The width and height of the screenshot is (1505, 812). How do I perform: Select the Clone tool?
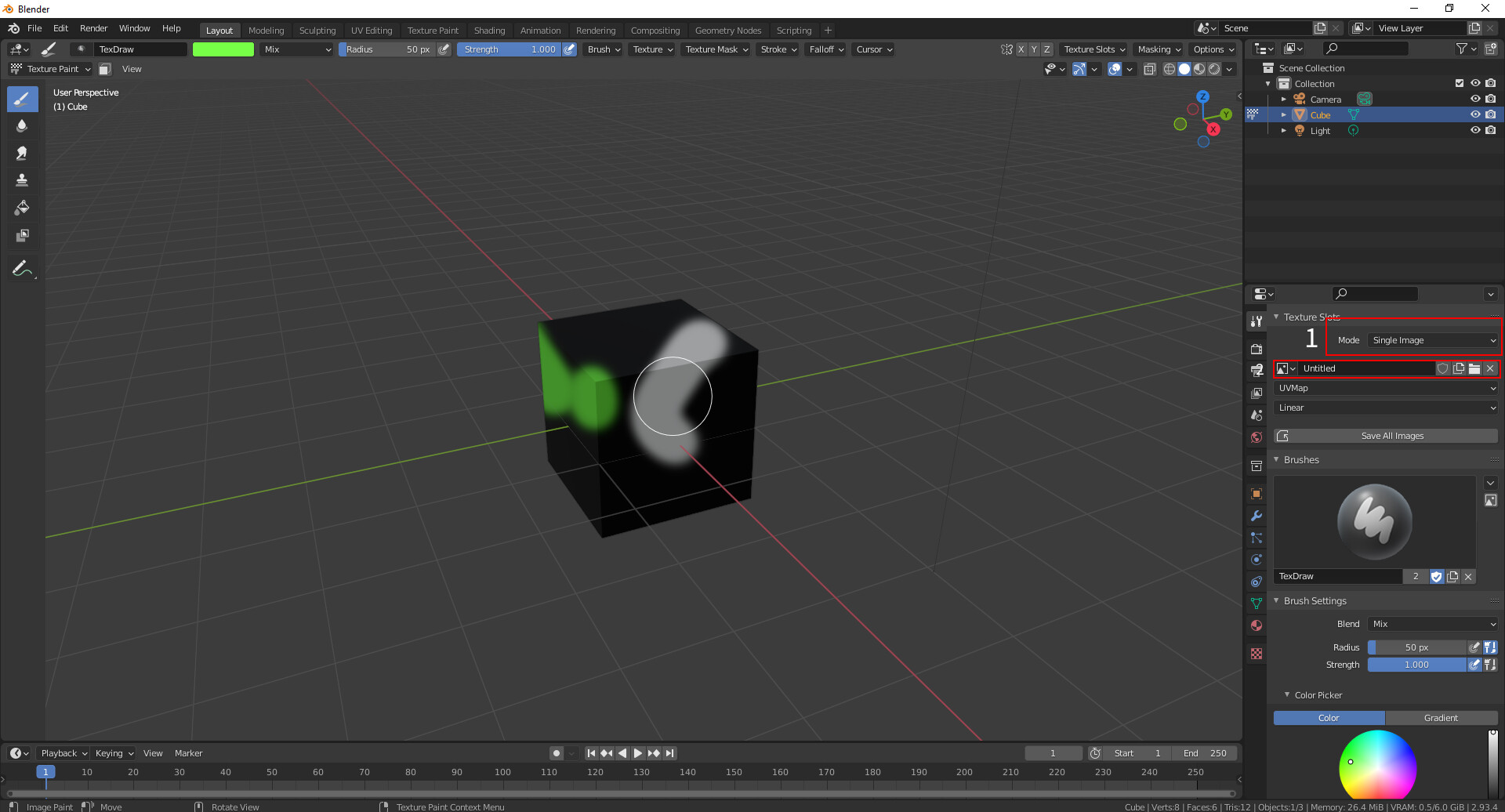[22, 179]
